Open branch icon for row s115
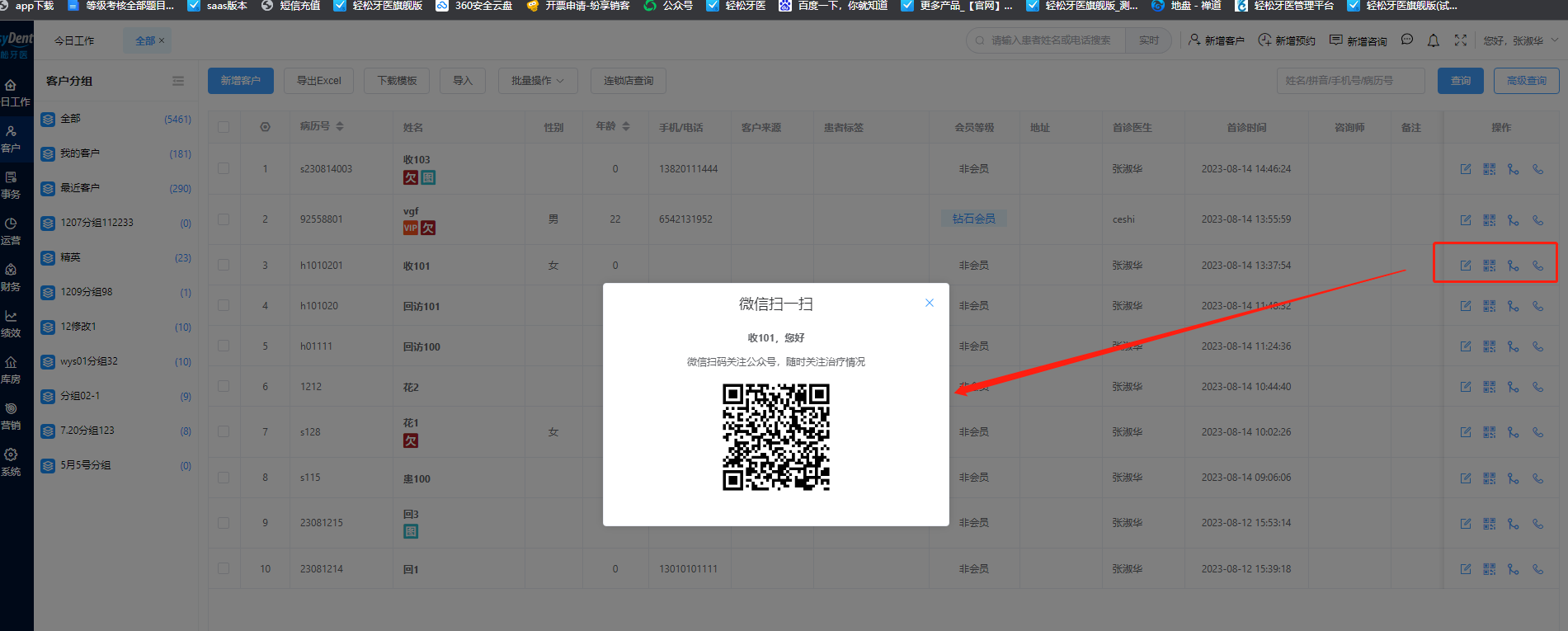 pos(1513,478)
